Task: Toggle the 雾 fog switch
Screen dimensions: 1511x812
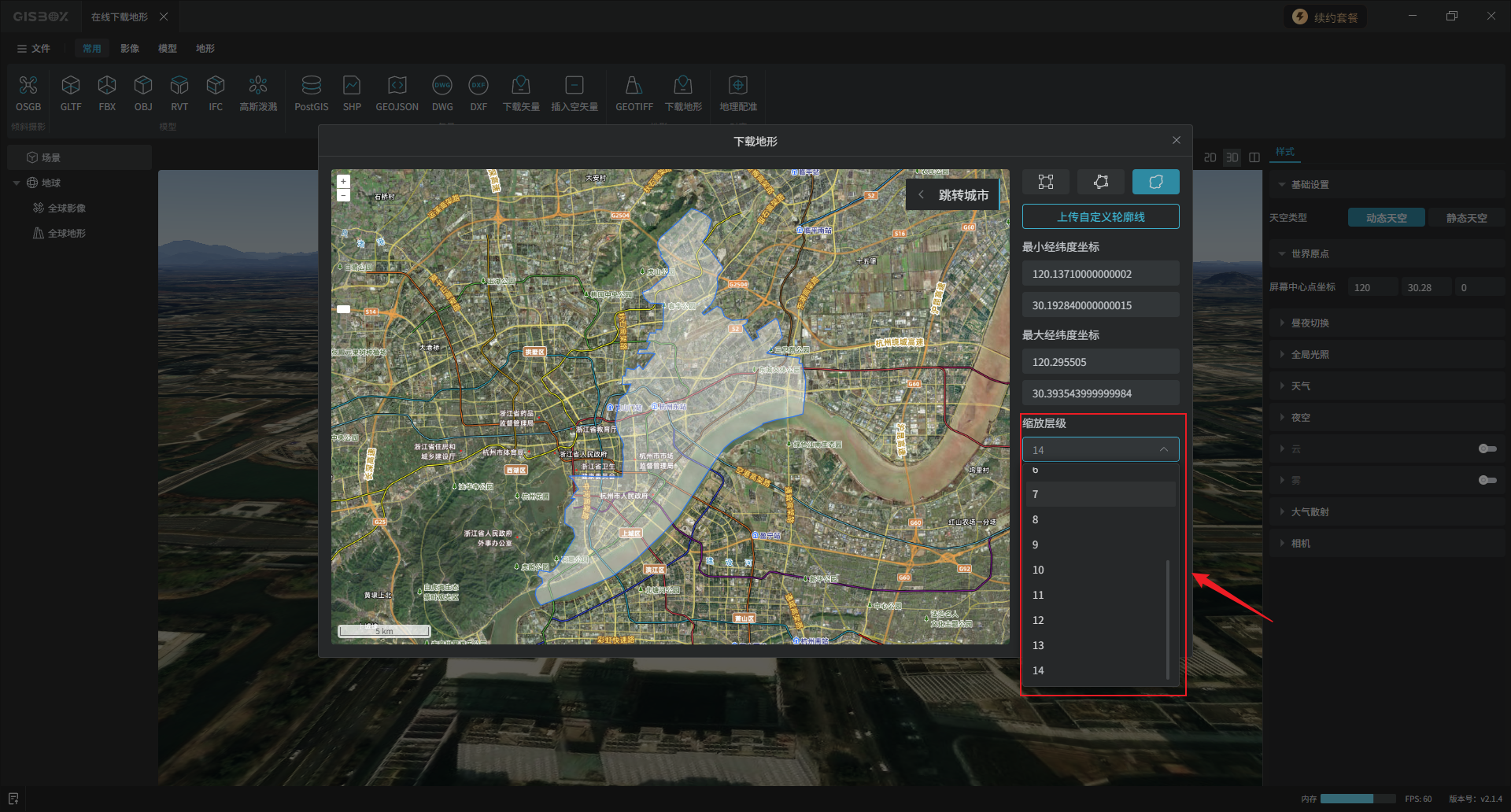Action: click(x=1487, y=480)
